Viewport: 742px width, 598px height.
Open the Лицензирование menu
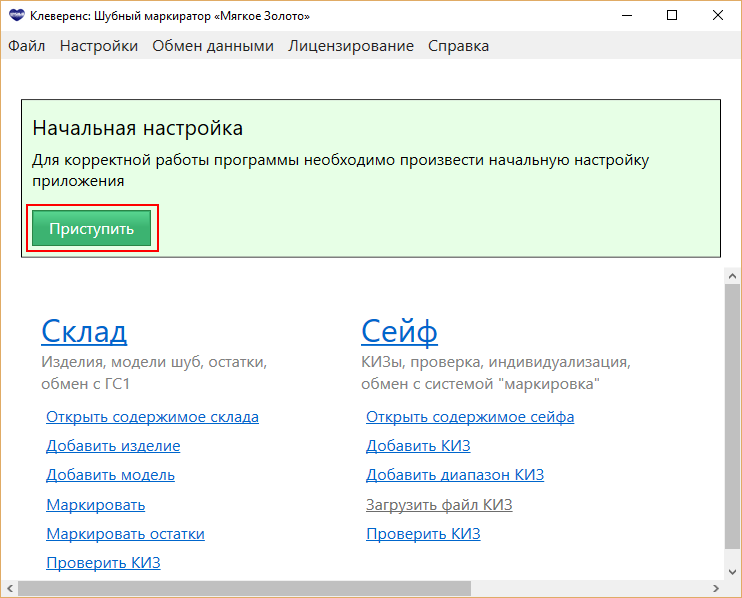(x=351, y=46)
